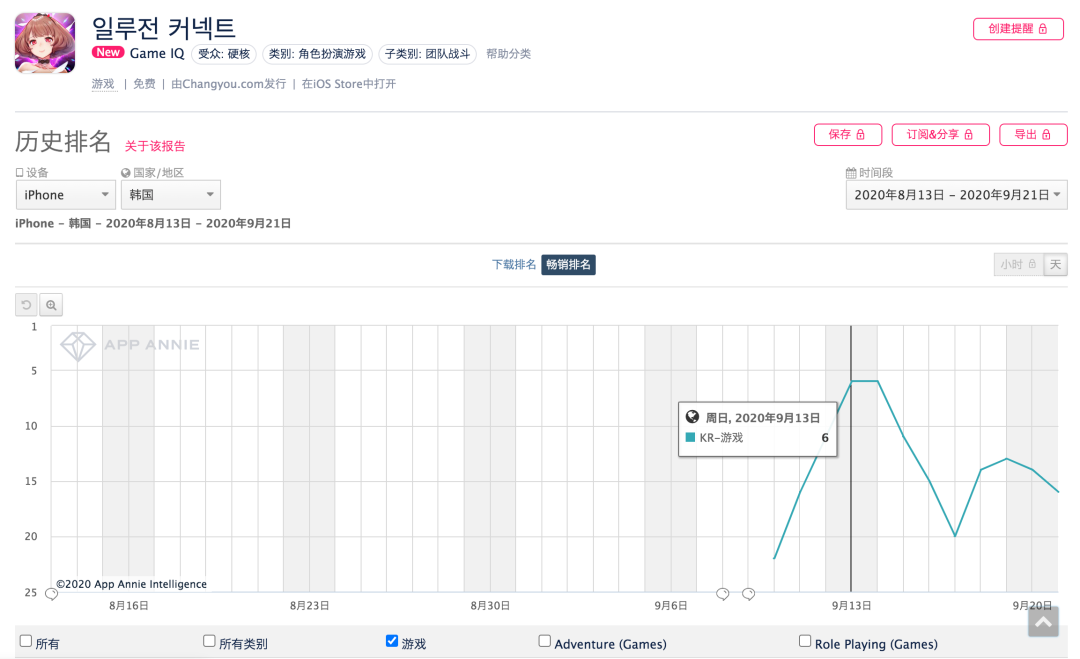Click the globe icon next to 国家/地区

(126, 173)
